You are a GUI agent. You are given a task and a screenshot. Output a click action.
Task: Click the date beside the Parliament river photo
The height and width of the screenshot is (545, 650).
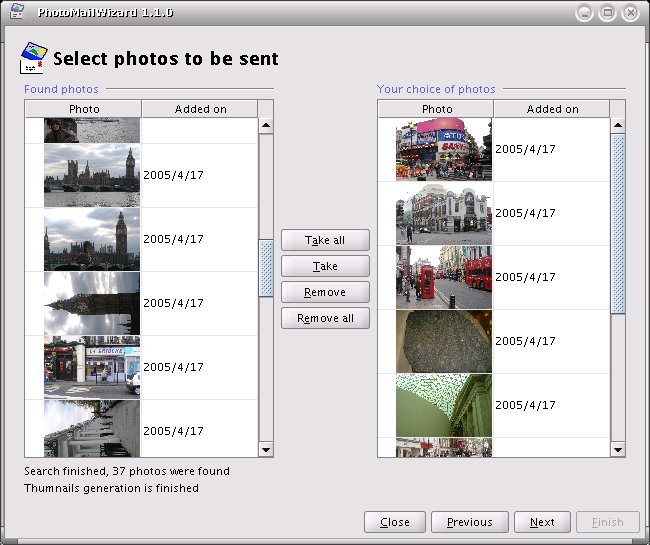[x=173, y=175]
